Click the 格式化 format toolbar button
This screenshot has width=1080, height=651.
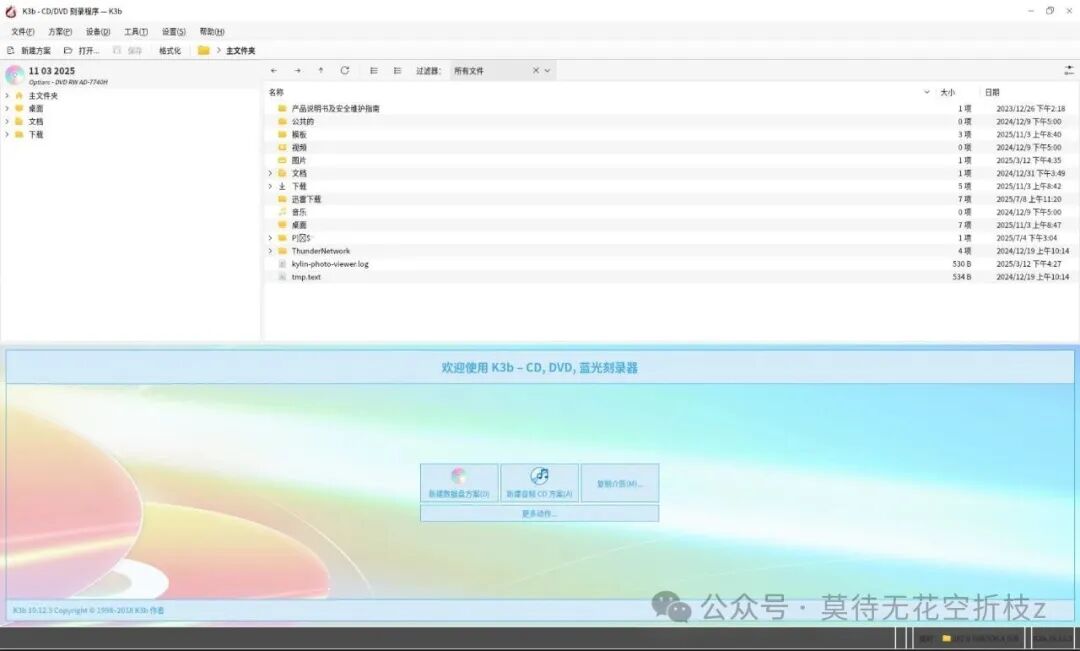click(169, 50)
